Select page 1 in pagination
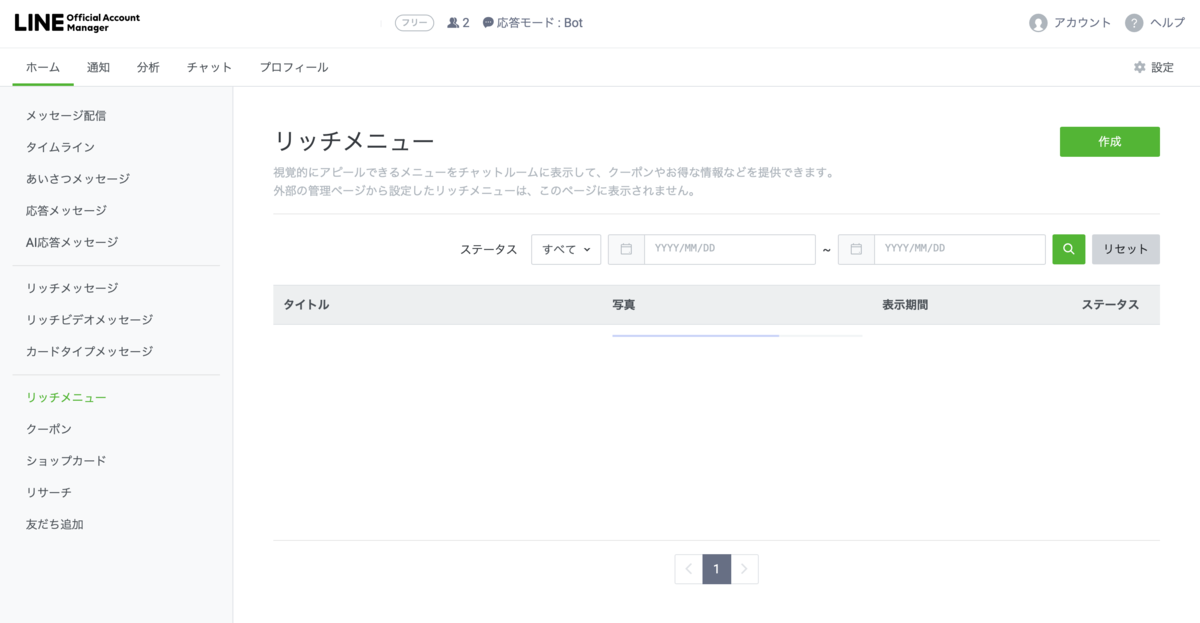1200x623 pixels. [x=716, y=569]
